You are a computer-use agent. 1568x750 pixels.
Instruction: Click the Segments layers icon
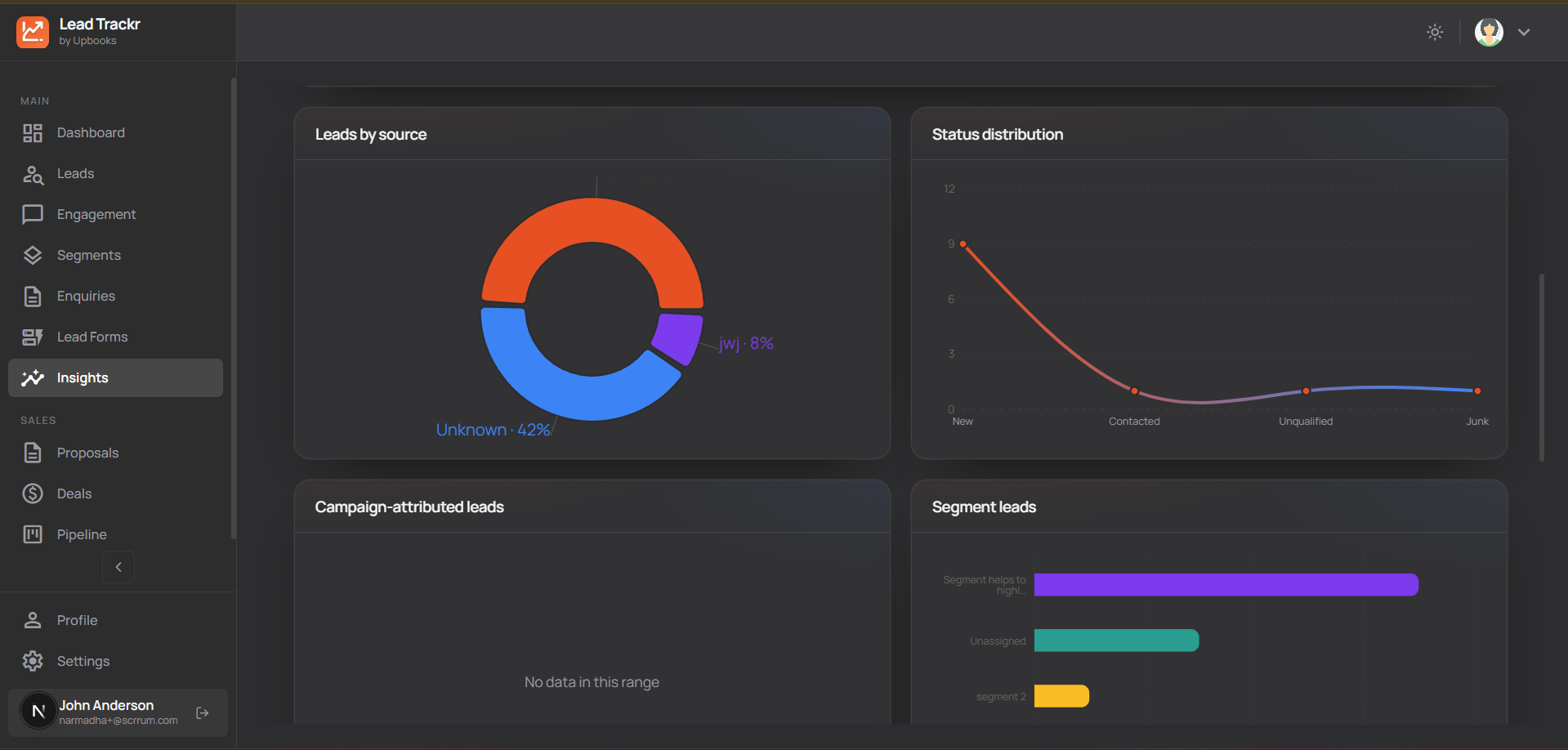point(33,255)
